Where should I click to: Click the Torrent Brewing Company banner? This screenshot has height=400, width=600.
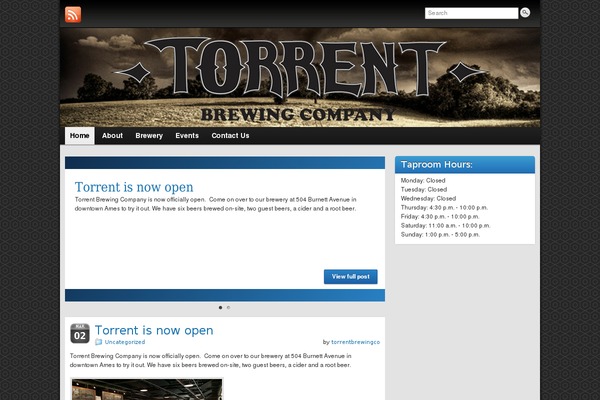click(x=300, y=78)
